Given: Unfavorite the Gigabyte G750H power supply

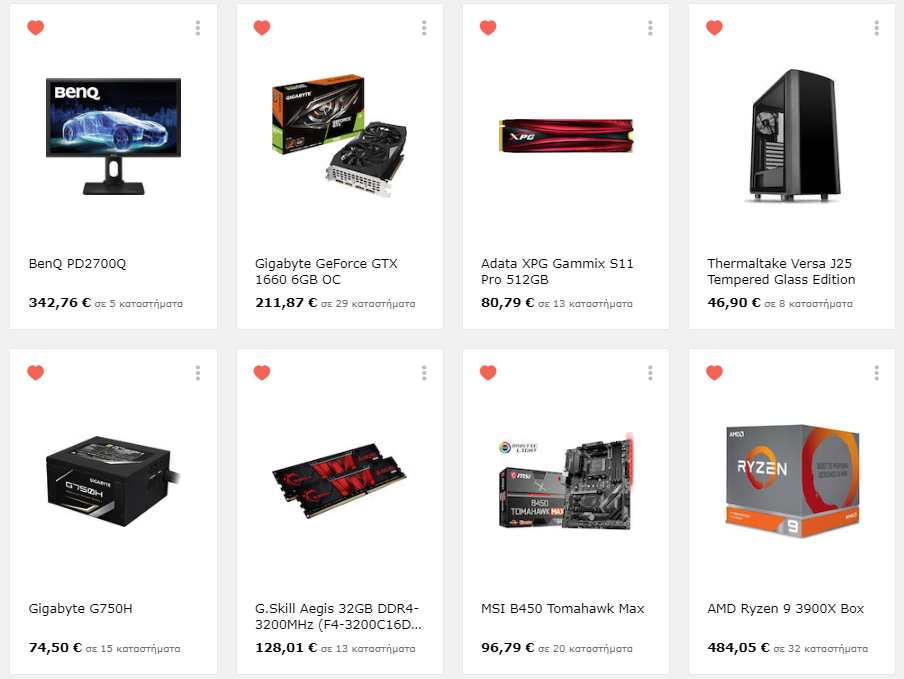Looking at the screenshot, I should tap(36, 373).
